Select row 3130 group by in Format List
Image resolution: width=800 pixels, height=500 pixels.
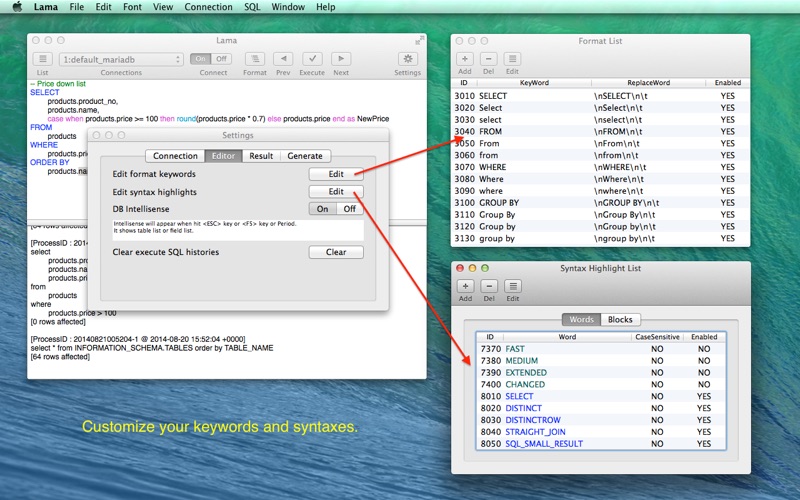click(601, 238)
